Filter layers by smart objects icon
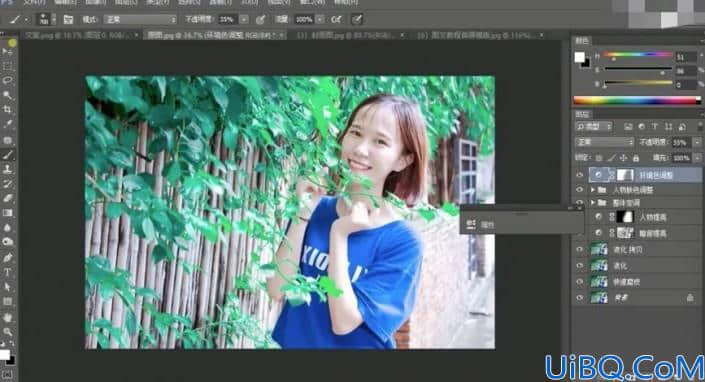The image size is (705, 382). 682,127
